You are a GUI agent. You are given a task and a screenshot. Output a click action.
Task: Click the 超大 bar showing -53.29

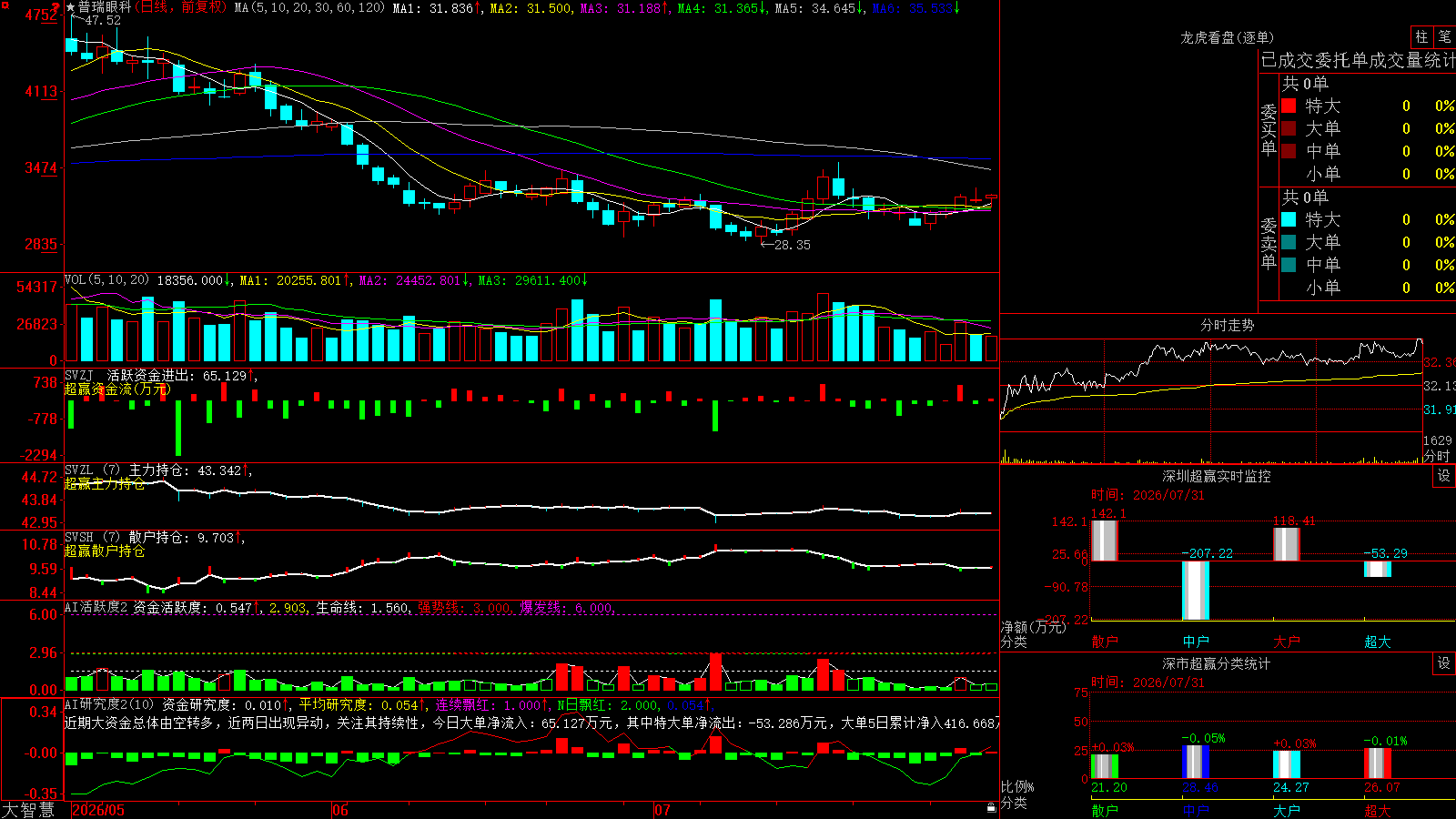tap(1377, 569)
